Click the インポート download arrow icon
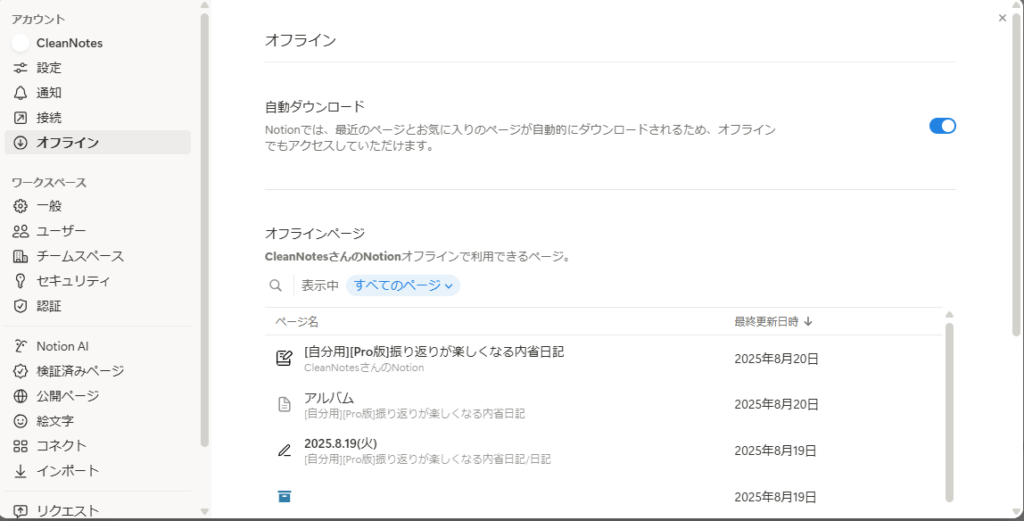Image resolution: width=1024 pixels, height=521 pixels. (x=20, y=471)
